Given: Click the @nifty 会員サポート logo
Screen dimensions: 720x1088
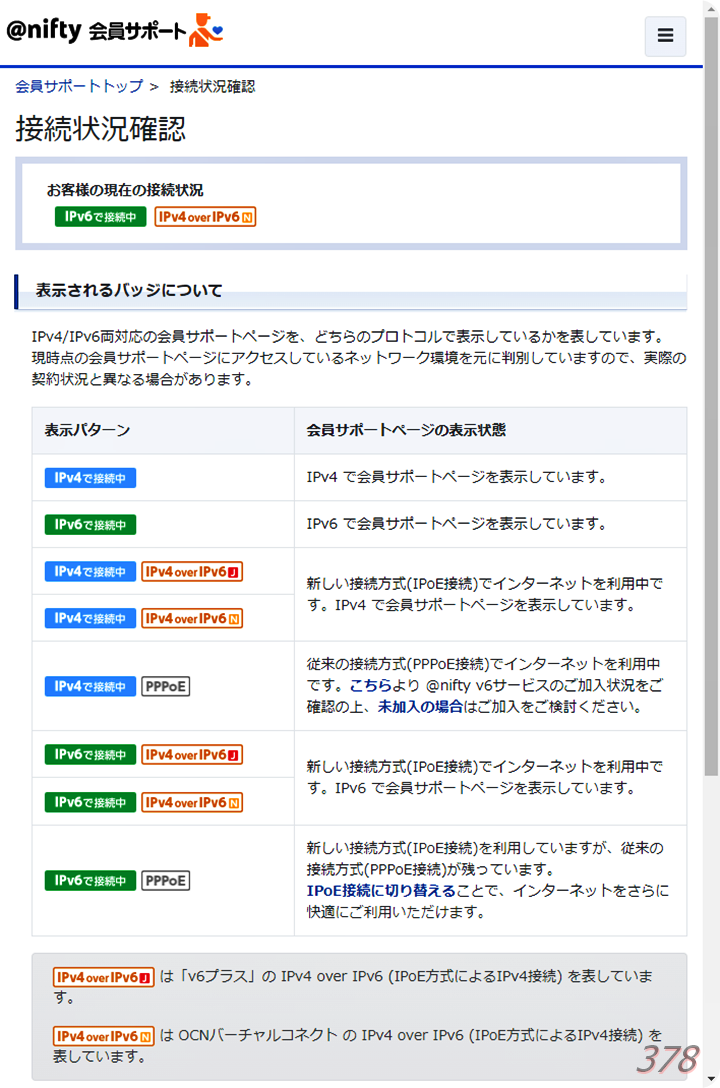Looking at the screenshot, I should [x=114, y=30].
